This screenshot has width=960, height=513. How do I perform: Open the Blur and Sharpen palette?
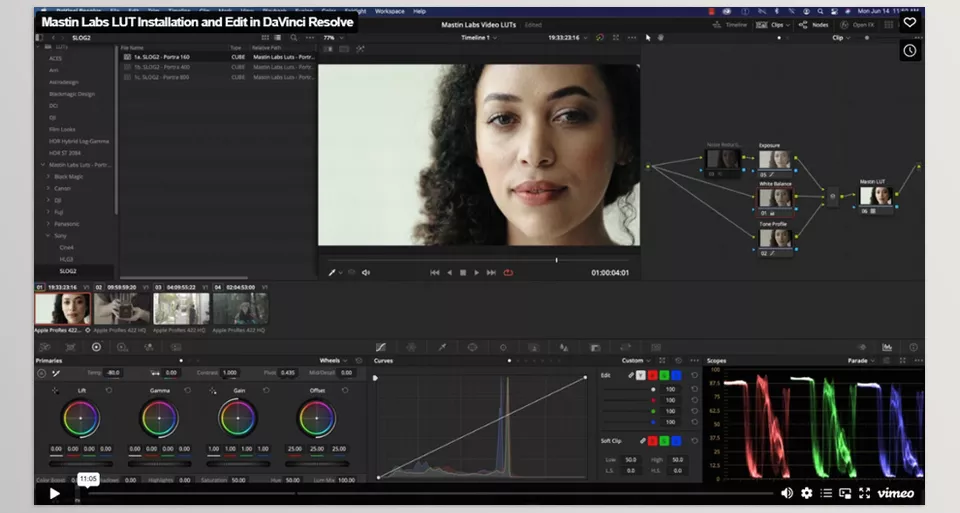pyautogui.click(x=564, y=347)
